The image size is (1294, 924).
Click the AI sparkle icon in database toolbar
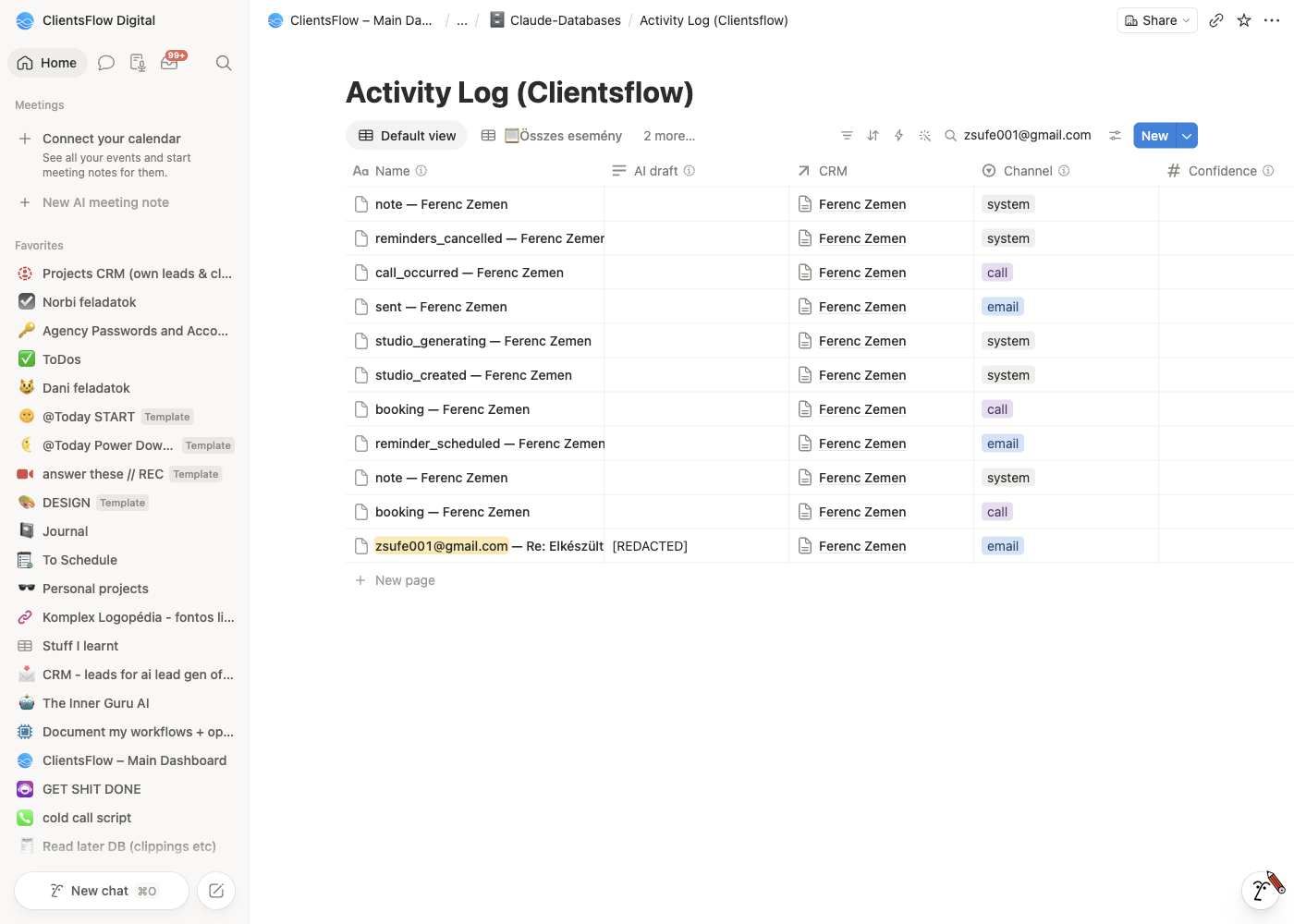(x=924, y=136)
